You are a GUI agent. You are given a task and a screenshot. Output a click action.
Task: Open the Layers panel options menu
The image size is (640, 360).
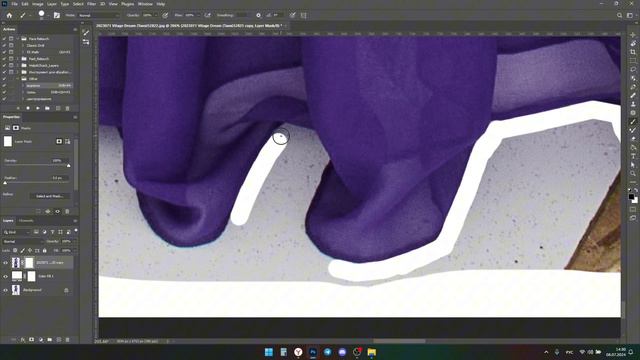tap(75, 221)
